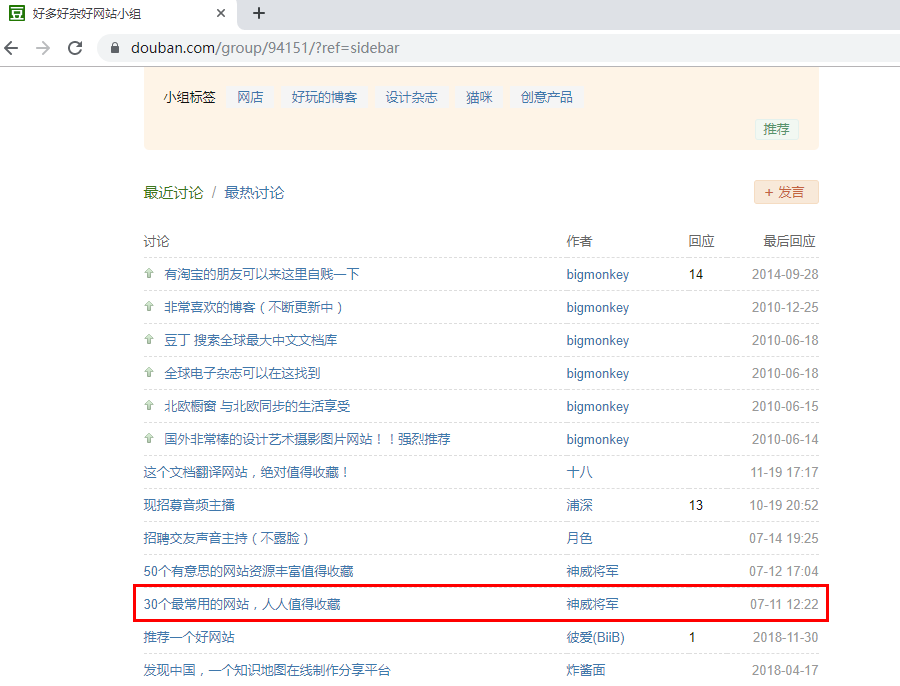Click the 作者 column header
Image resolution: width=900 pixels, height=686 pixels.
579,242
